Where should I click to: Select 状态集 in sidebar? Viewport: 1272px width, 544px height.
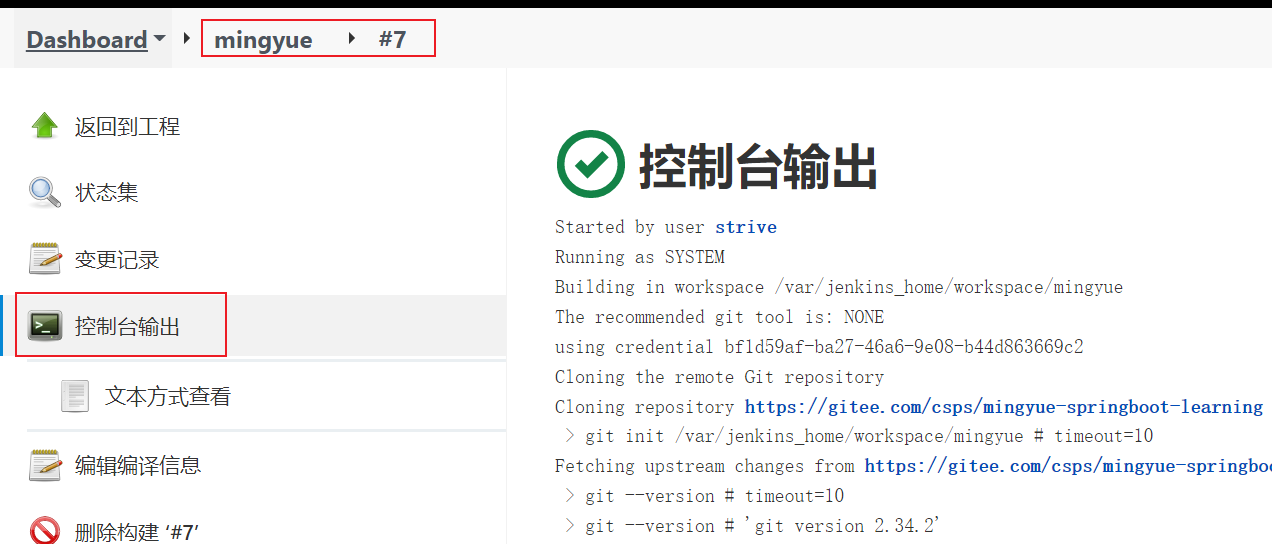point(107,192)
